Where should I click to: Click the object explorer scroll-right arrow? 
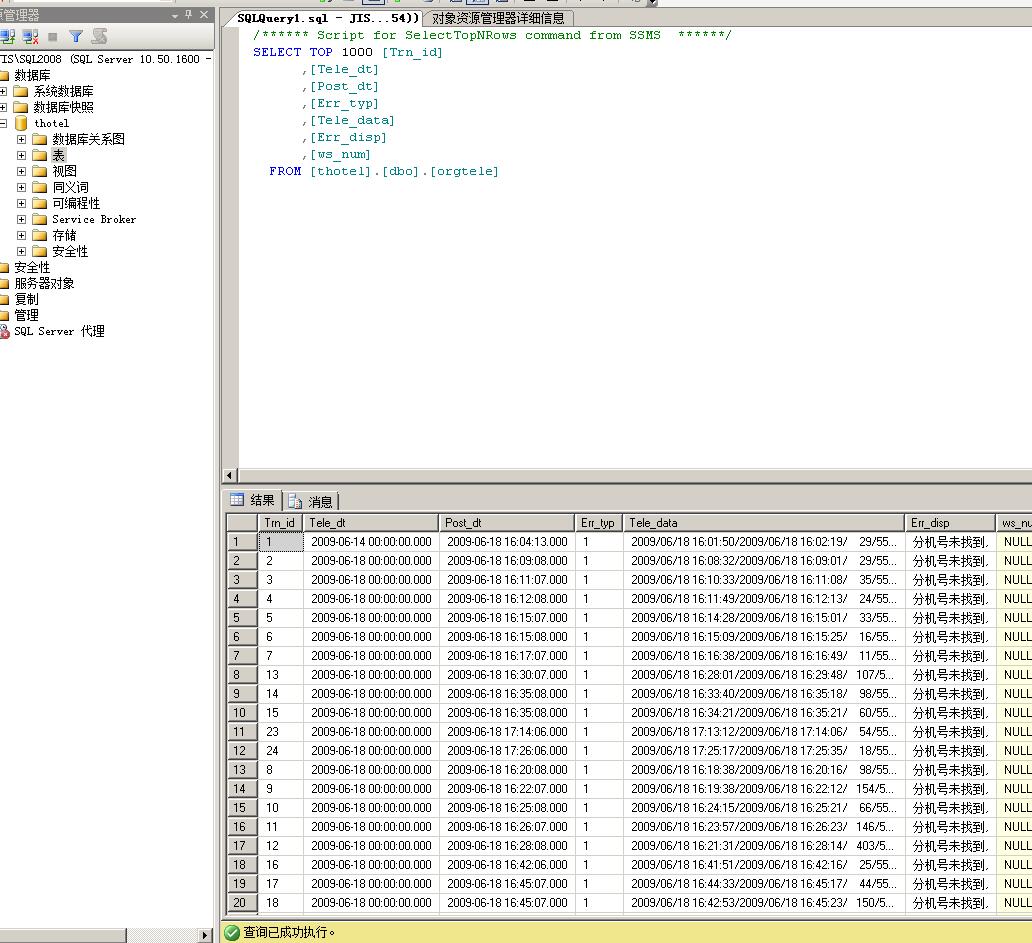pos(205,935)
